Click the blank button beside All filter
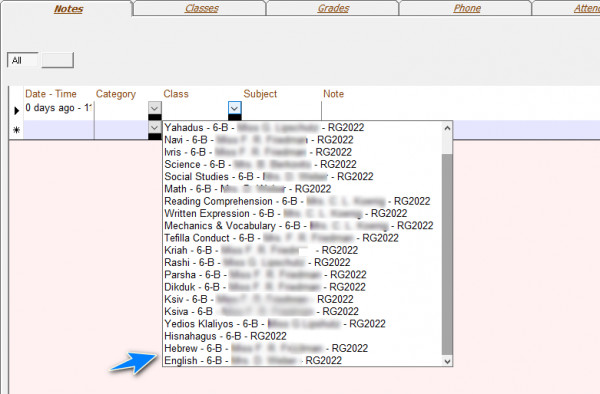The height and width of the screenshot is (394, 600). click(57, 60)
